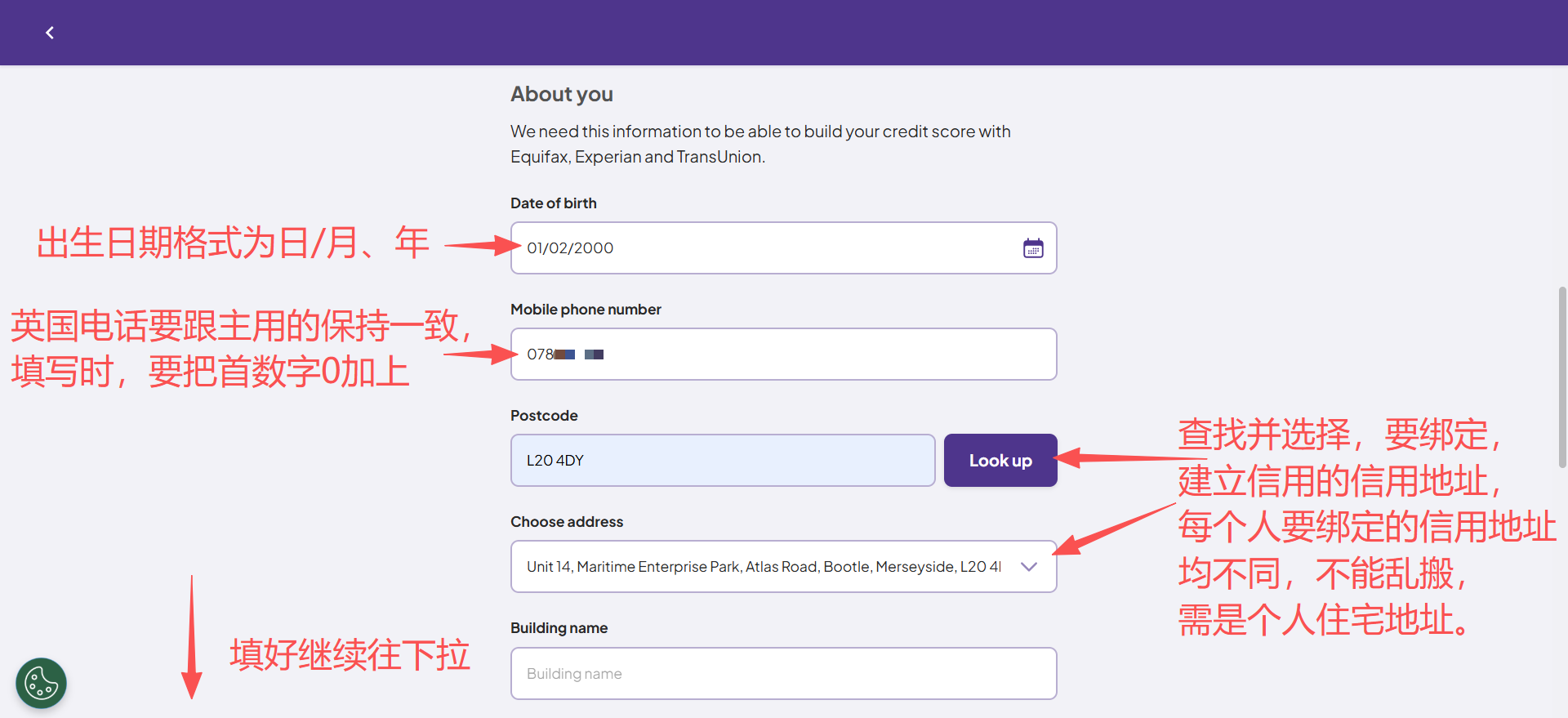
Task: Click the "Date of birth" label
Action: (554, 203)
